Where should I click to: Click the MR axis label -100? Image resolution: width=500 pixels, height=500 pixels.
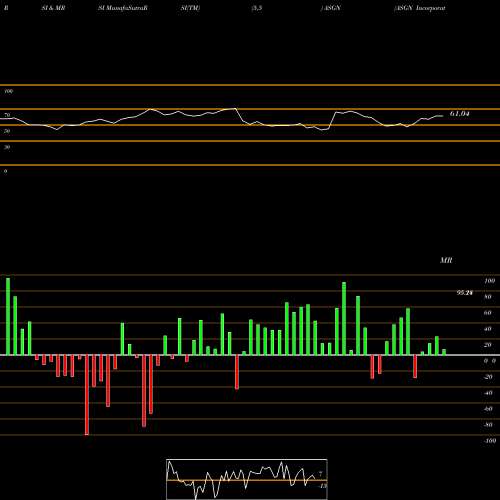pyautogui.click(x=490, y=441)
